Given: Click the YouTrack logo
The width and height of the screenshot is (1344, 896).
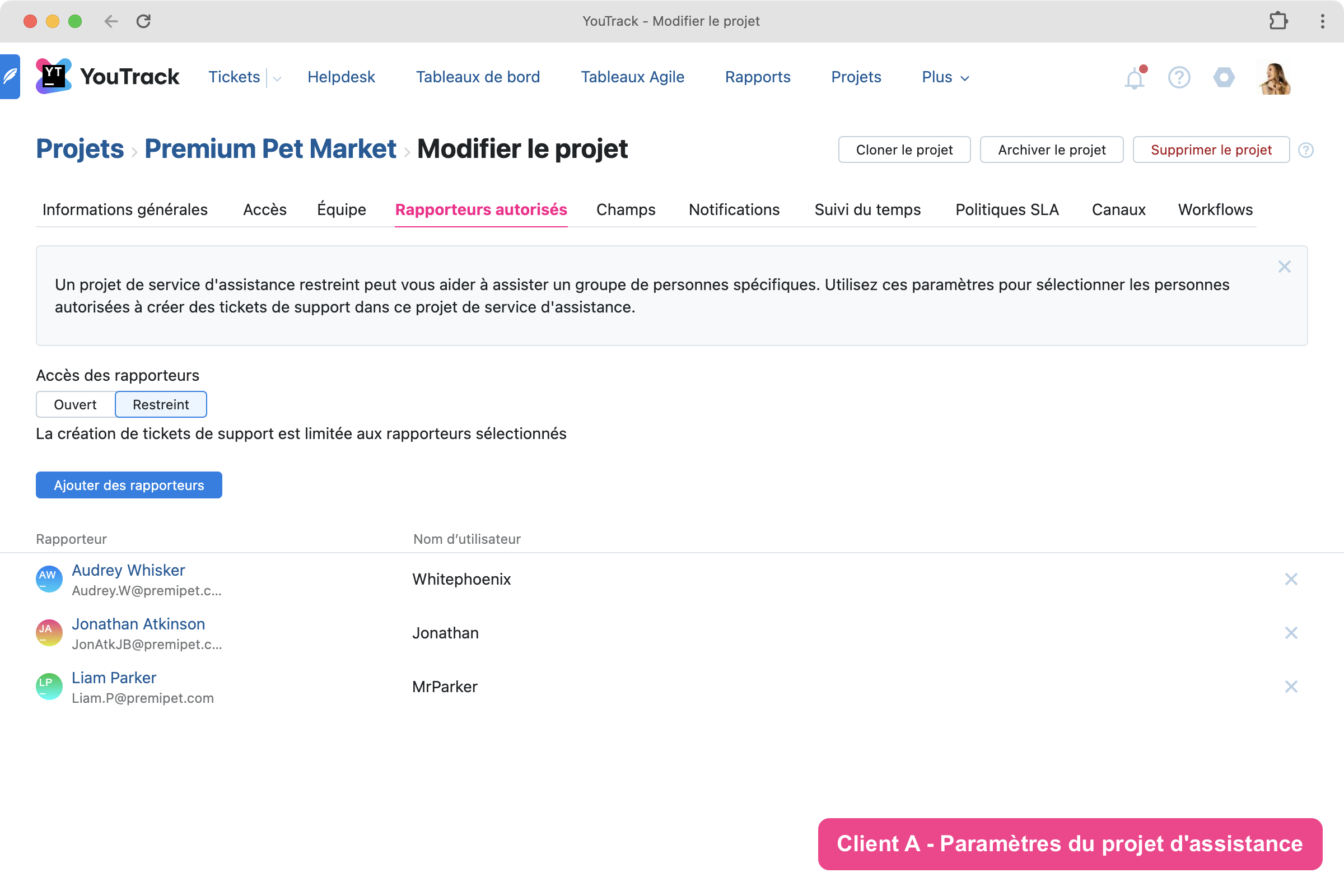Looking at the screenshot, I should coord(108,77).
